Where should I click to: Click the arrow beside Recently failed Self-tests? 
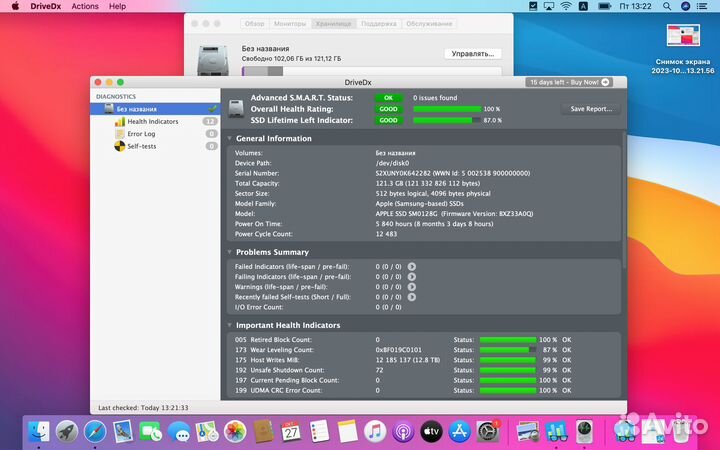click(x=412, y=297)
